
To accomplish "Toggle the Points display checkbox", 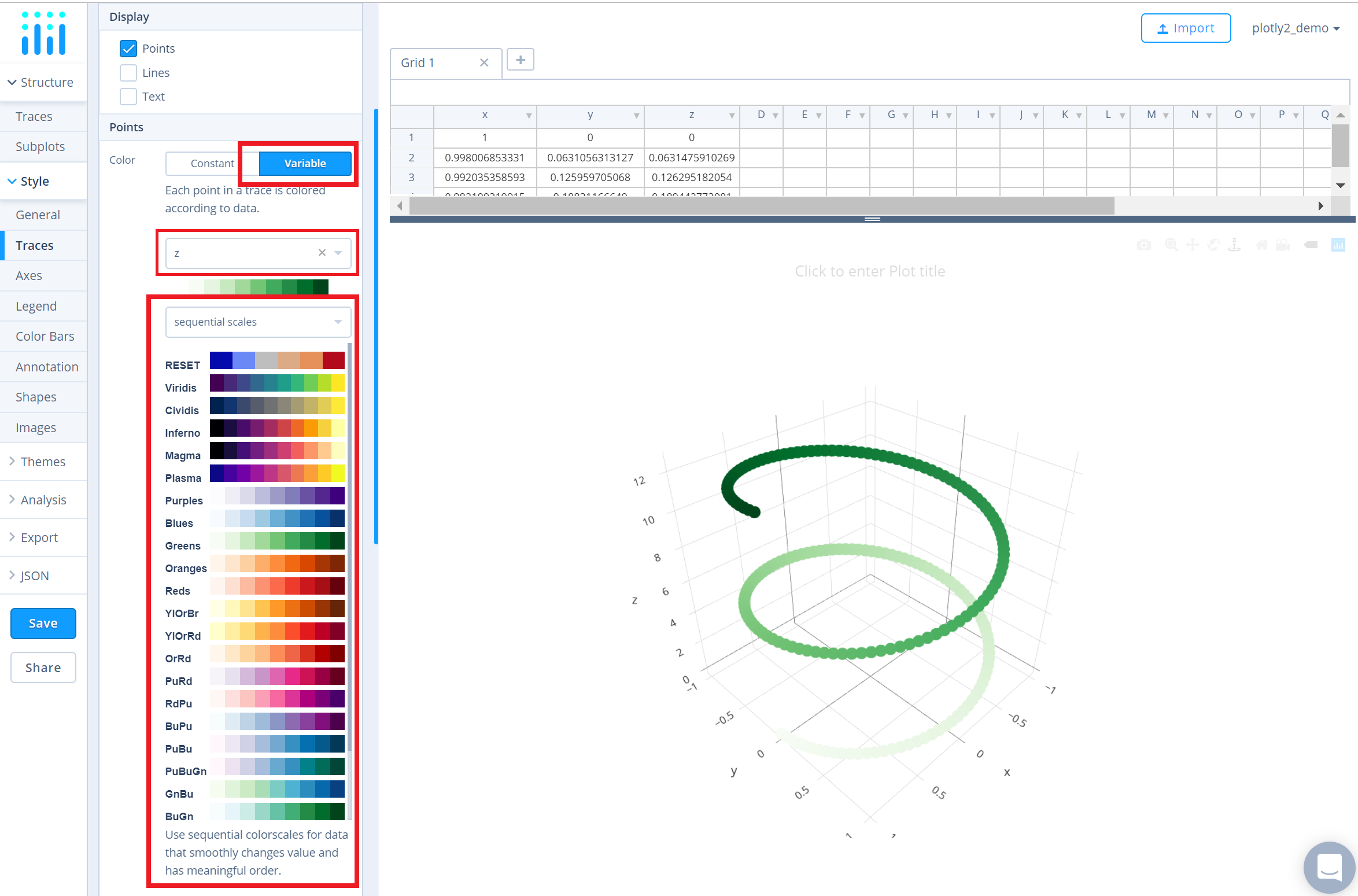I will (x=129, y=47).
